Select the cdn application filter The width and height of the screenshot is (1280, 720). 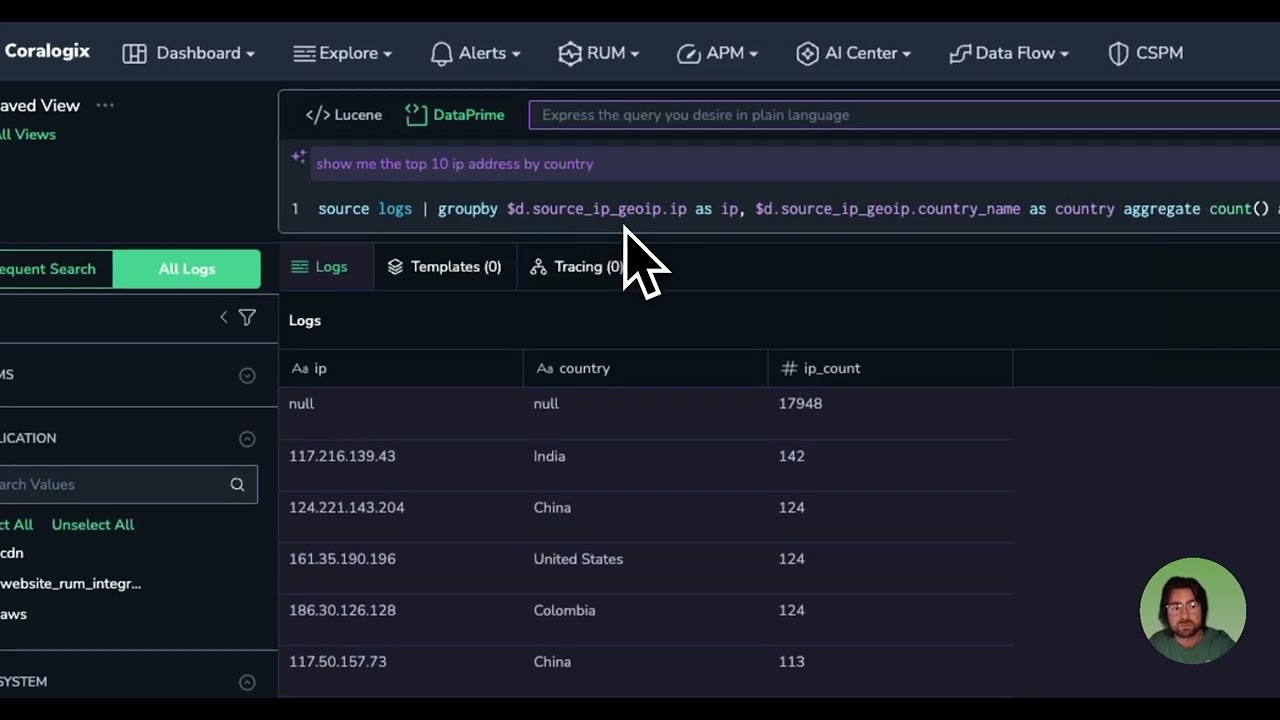pyautogui.click(x=12, y=553)
